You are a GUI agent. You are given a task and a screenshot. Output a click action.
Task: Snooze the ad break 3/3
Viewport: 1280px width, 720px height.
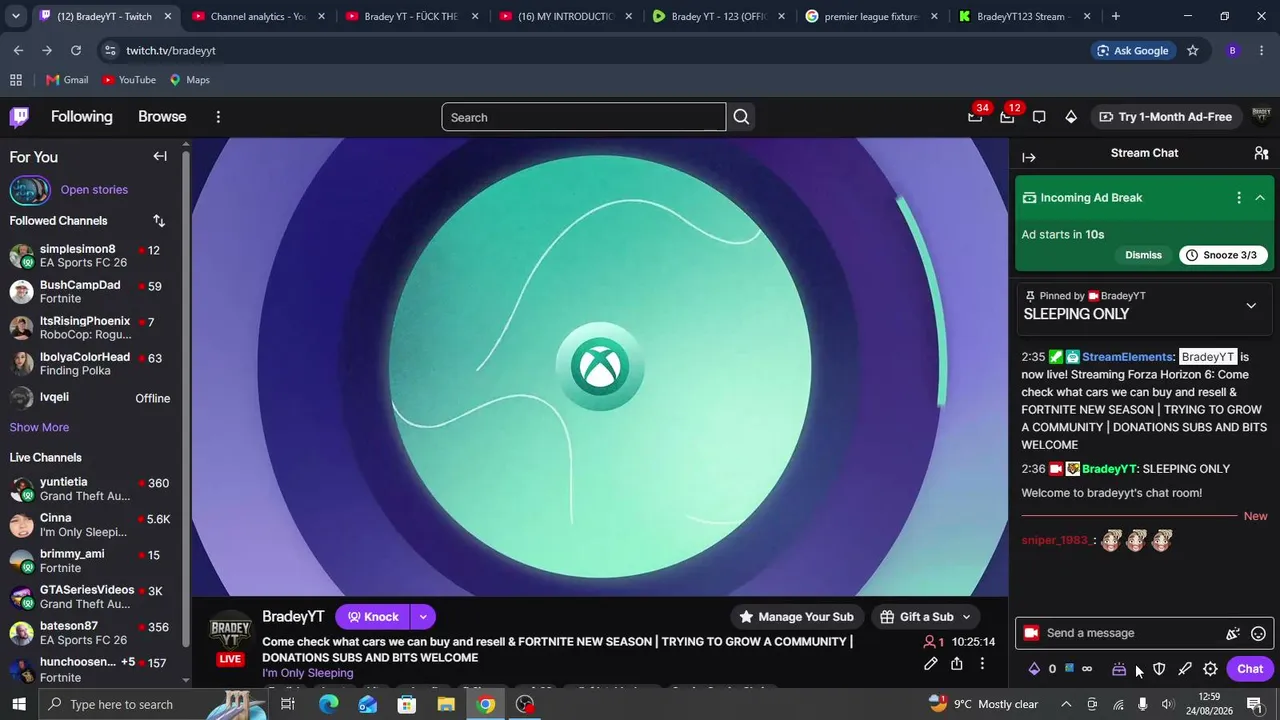[x=1224, y=255]
